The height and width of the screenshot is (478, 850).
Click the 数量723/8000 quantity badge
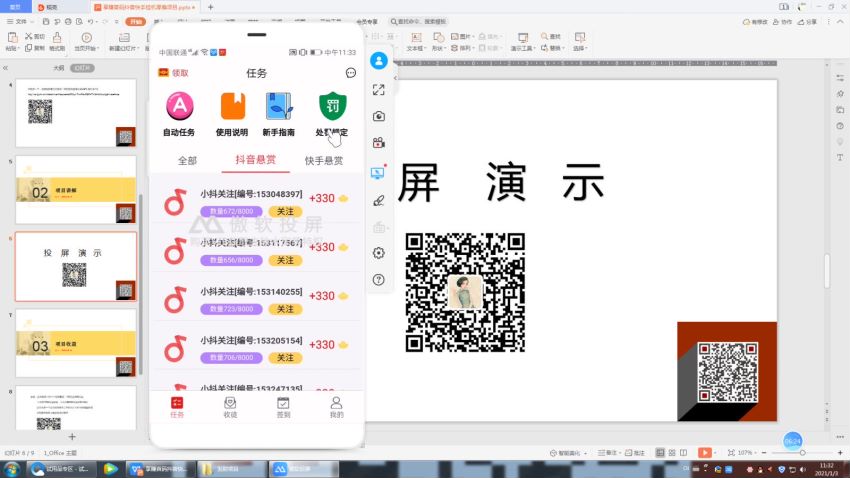tap(231, 309)
